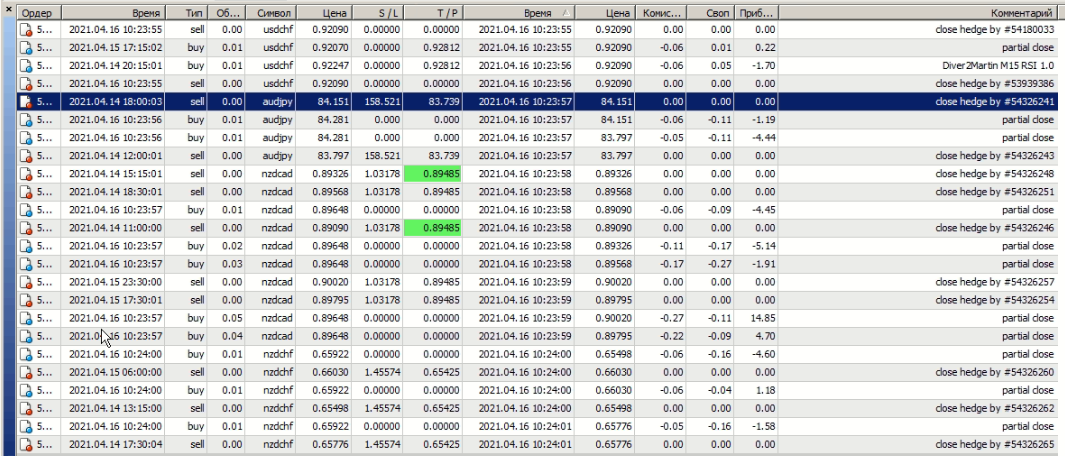1065x456 pixels.
Task: Click order icon in row #54180033
Action: [x=26, y=30]
